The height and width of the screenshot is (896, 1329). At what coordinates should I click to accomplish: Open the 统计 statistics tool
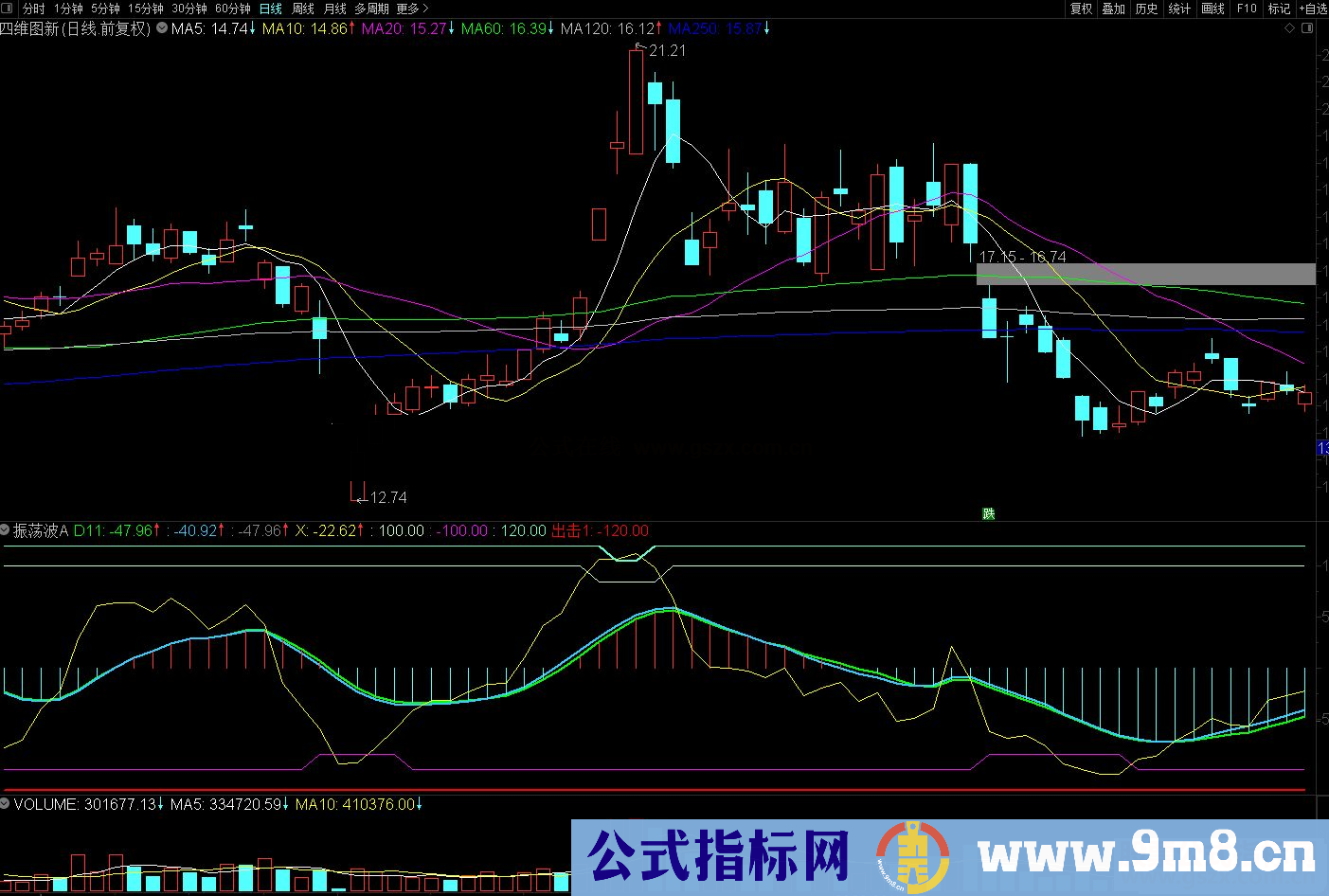[1179, 9]
